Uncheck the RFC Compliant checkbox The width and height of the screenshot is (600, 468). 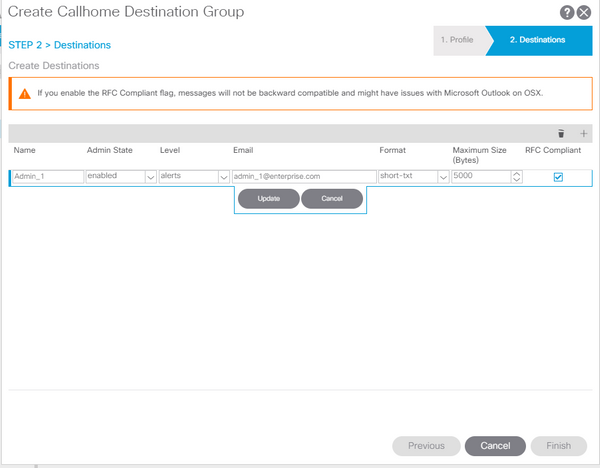pyautogui.click(x=558, y=177)
